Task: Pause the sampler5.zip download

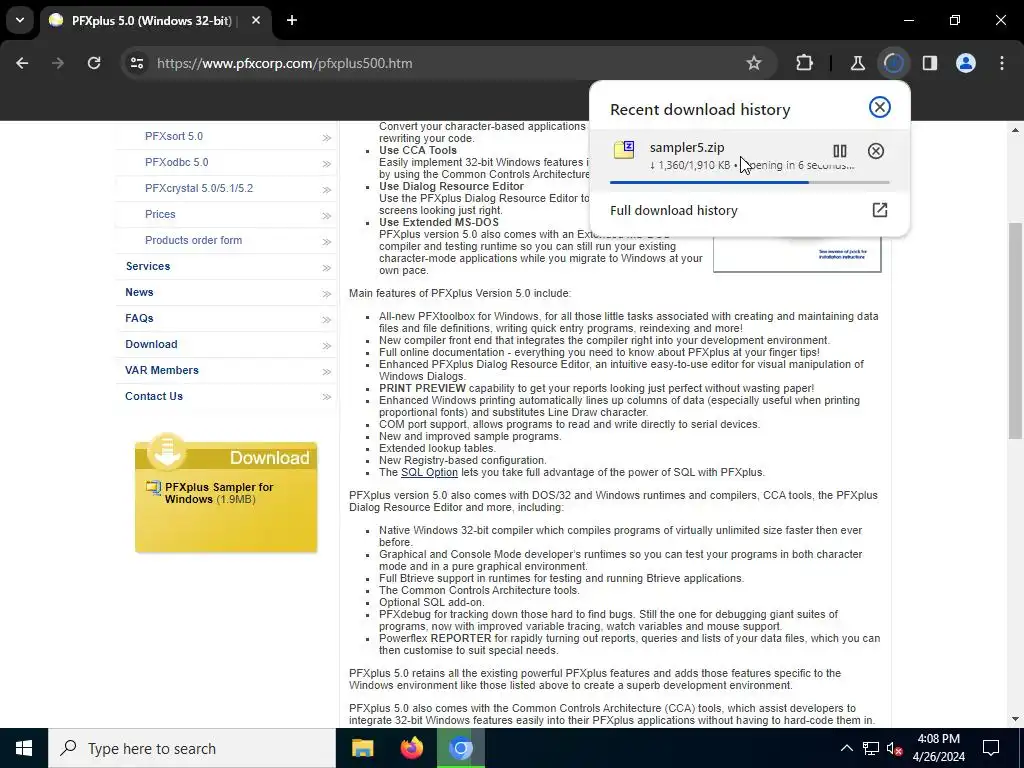Action: (840, 152)
